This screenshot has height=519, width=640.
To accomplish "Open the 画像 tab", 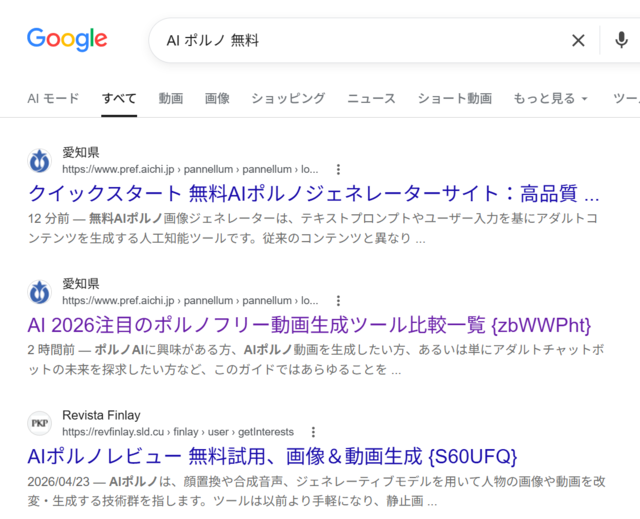I will click(217, 98).
